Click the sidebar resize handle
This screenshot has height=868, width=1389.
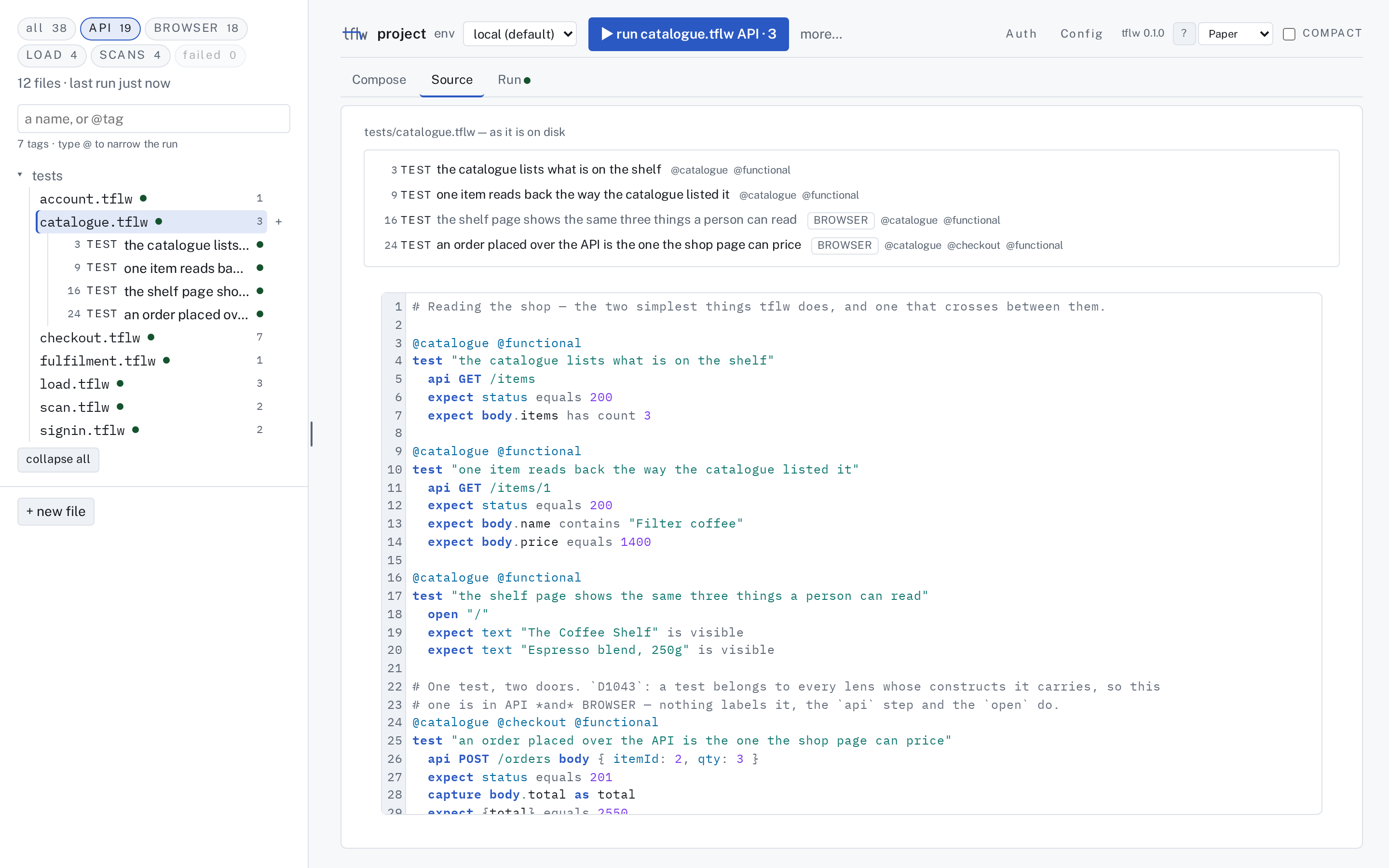(311, 434)
